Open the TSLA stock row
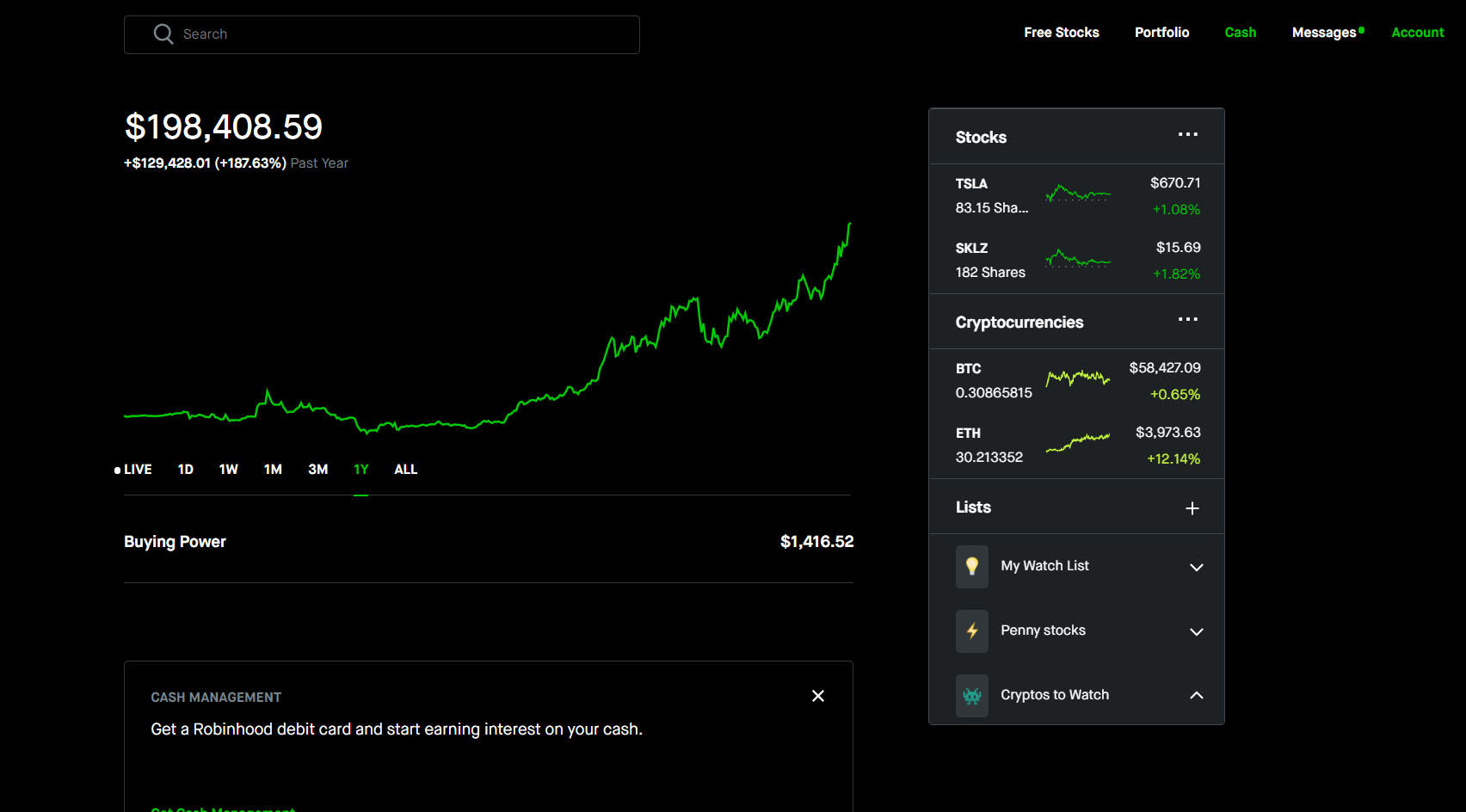The height and width of the screenshot is (812, 1466). (1076, 196)
